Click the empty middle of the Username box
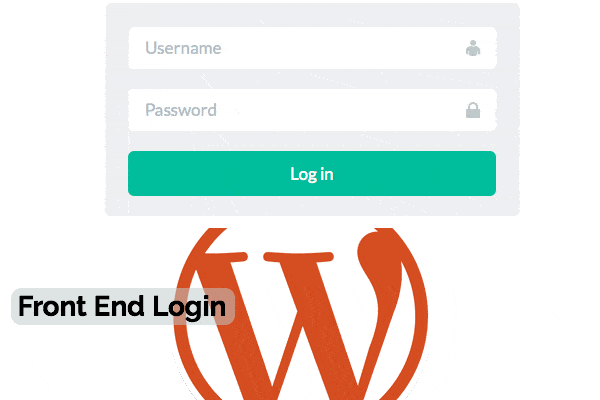Screen dimensions: 600x400 (x=341, y=48)
